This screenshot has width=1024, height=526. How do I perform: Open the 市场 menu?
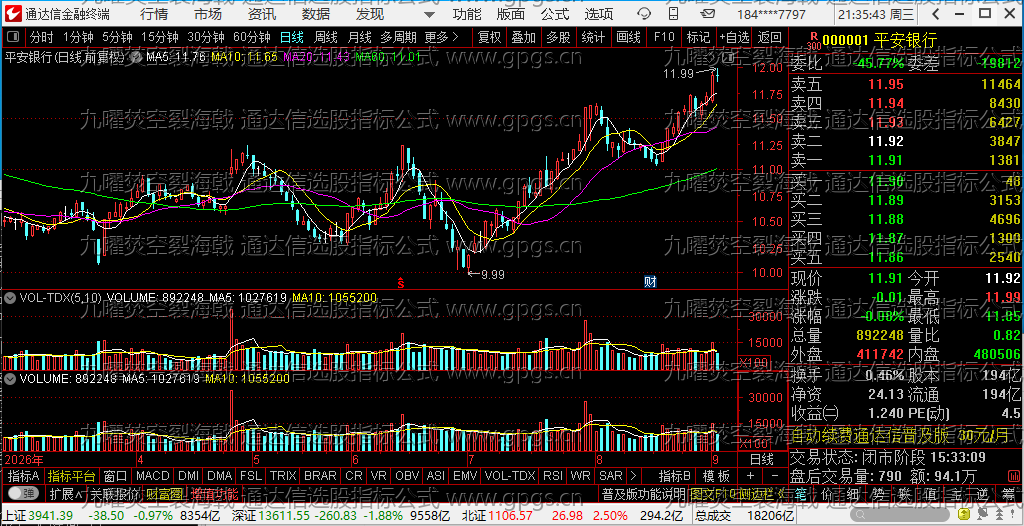(x=208, y=14)
